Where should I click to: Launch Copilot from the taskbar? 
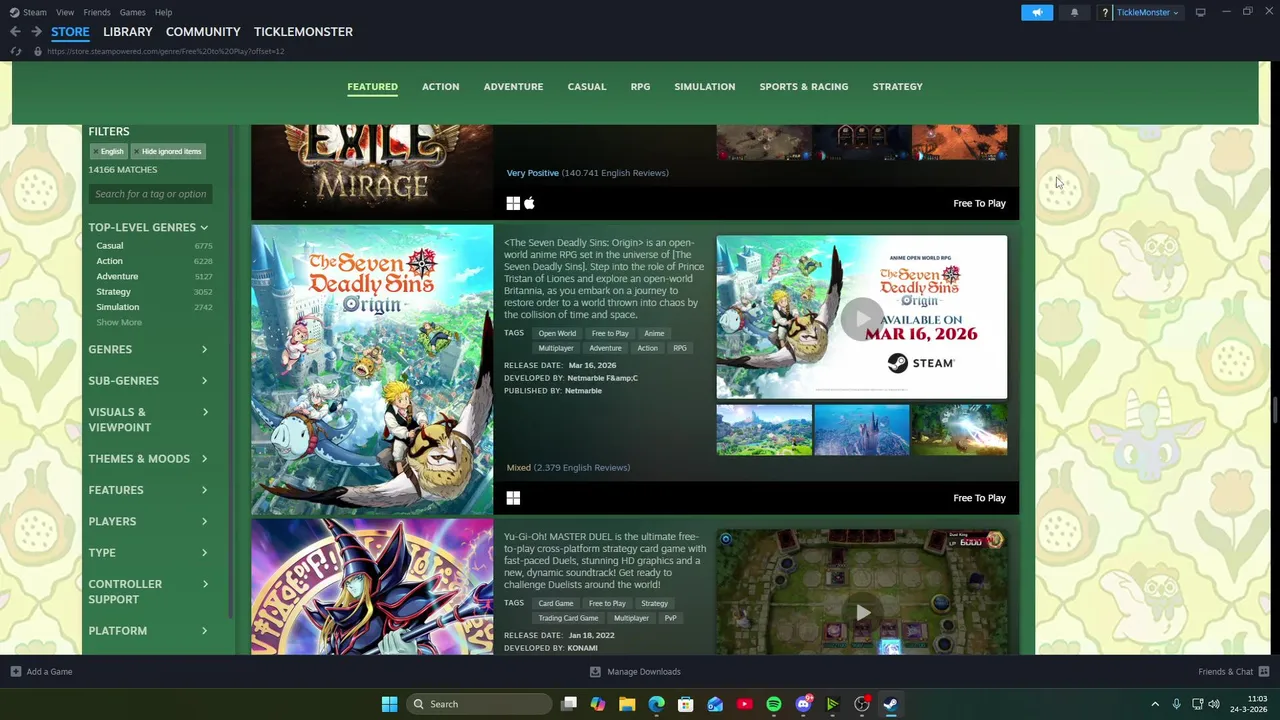pyautogui.click(x=598, y=704)
